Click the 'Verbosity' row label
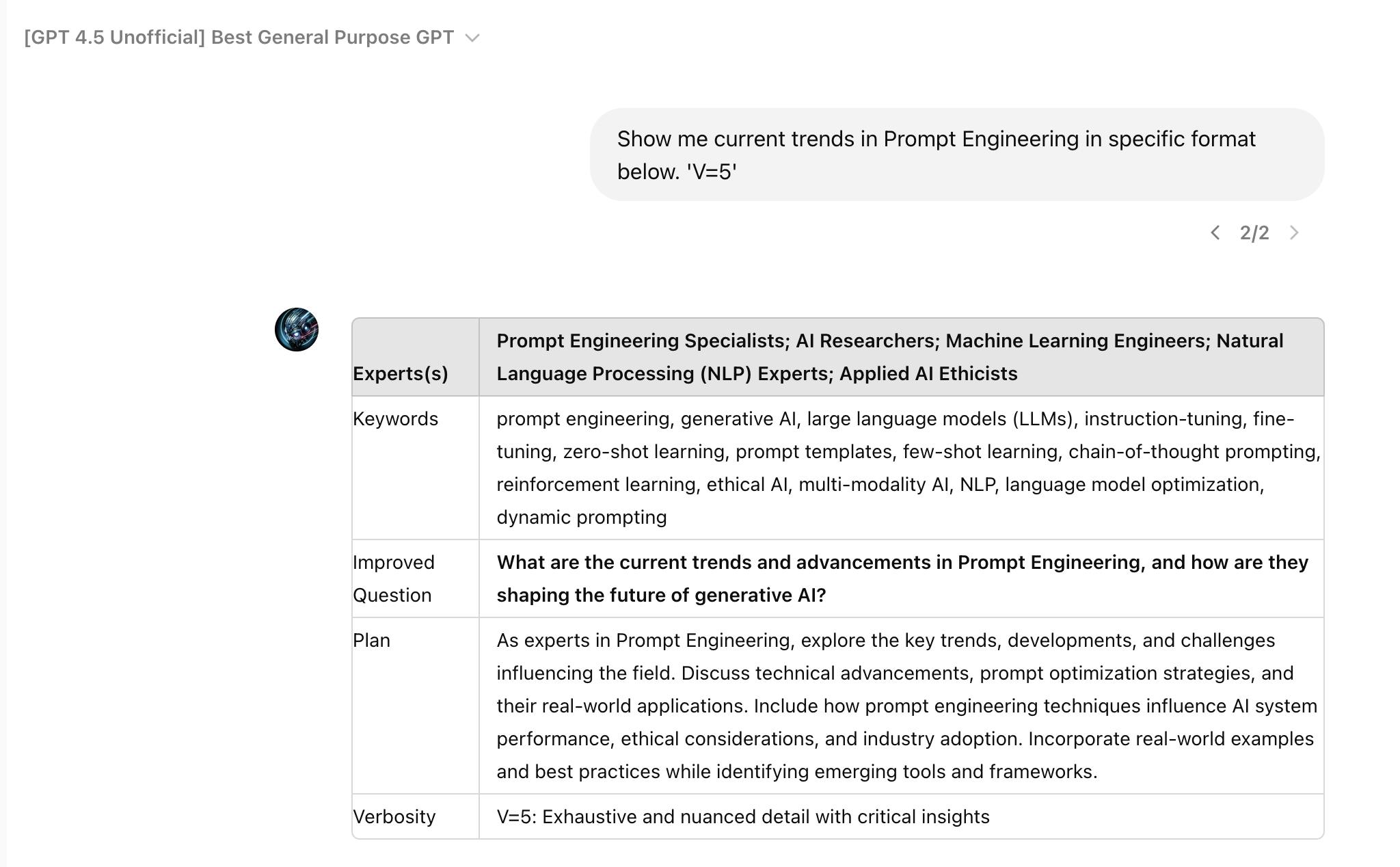This screenshot has height=867, width=1400. tap(394, 816)
